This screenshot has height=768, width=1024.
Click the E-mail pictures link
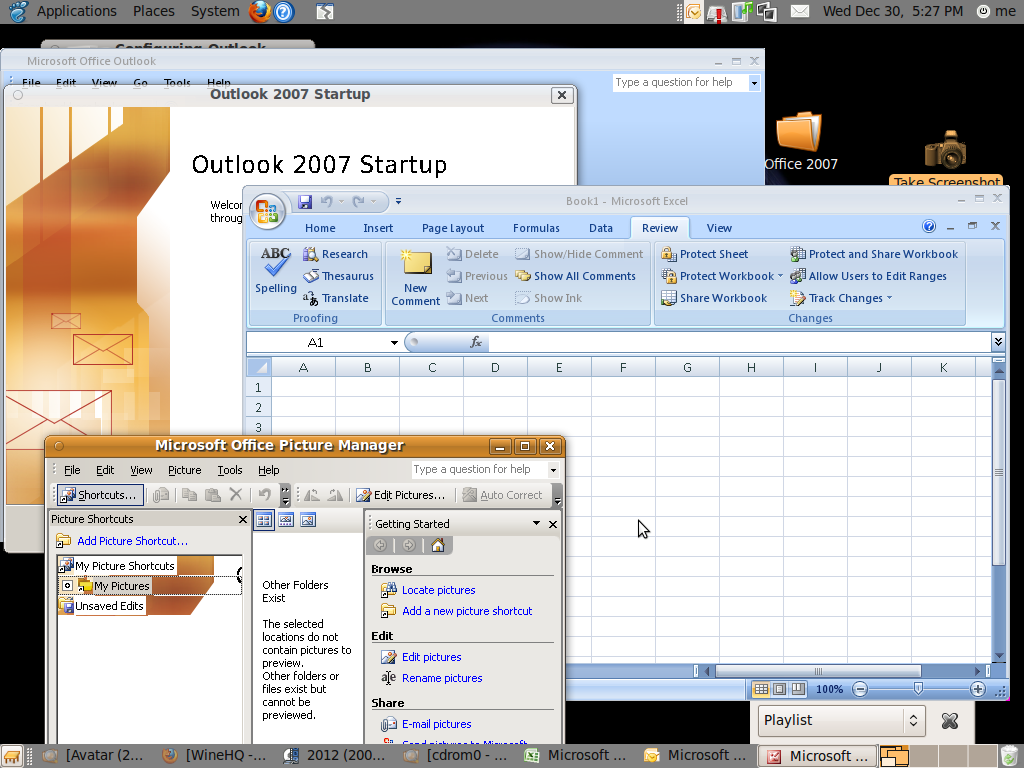coord(436,724)
